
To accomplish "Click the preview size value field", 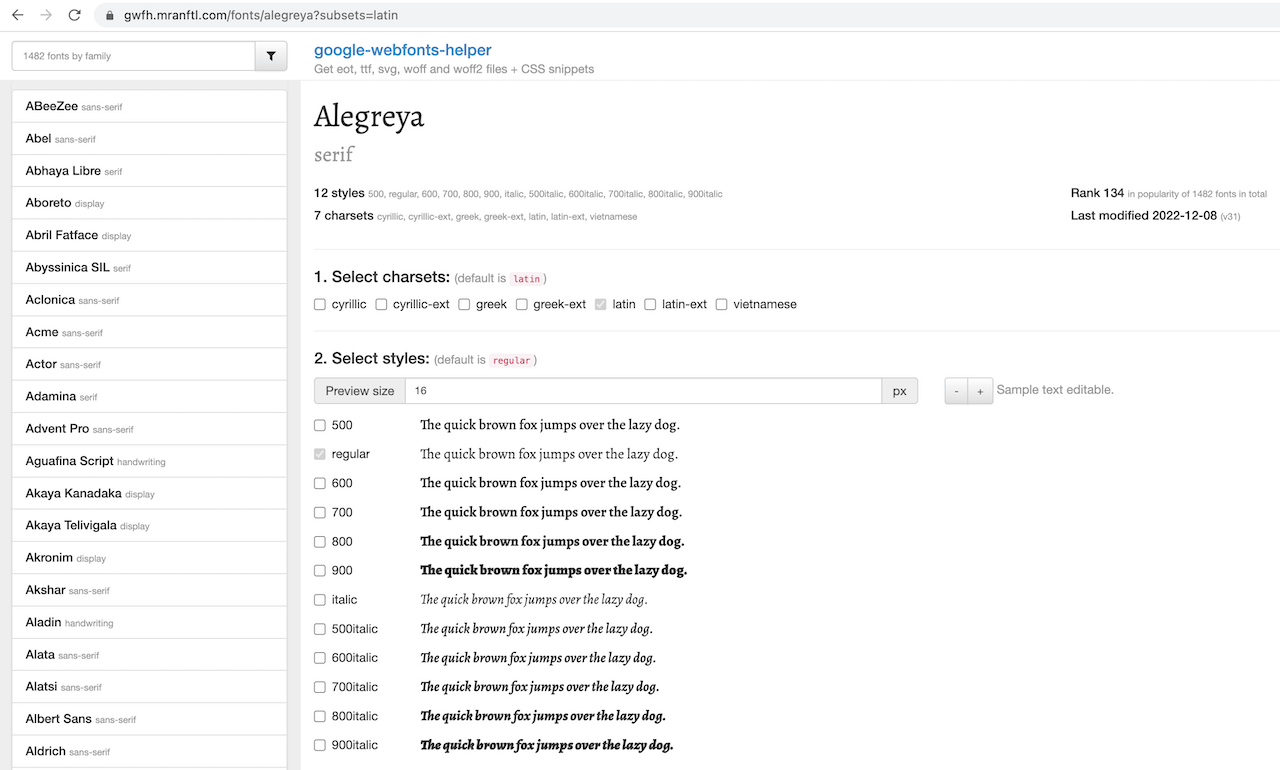I will [642, 391].
